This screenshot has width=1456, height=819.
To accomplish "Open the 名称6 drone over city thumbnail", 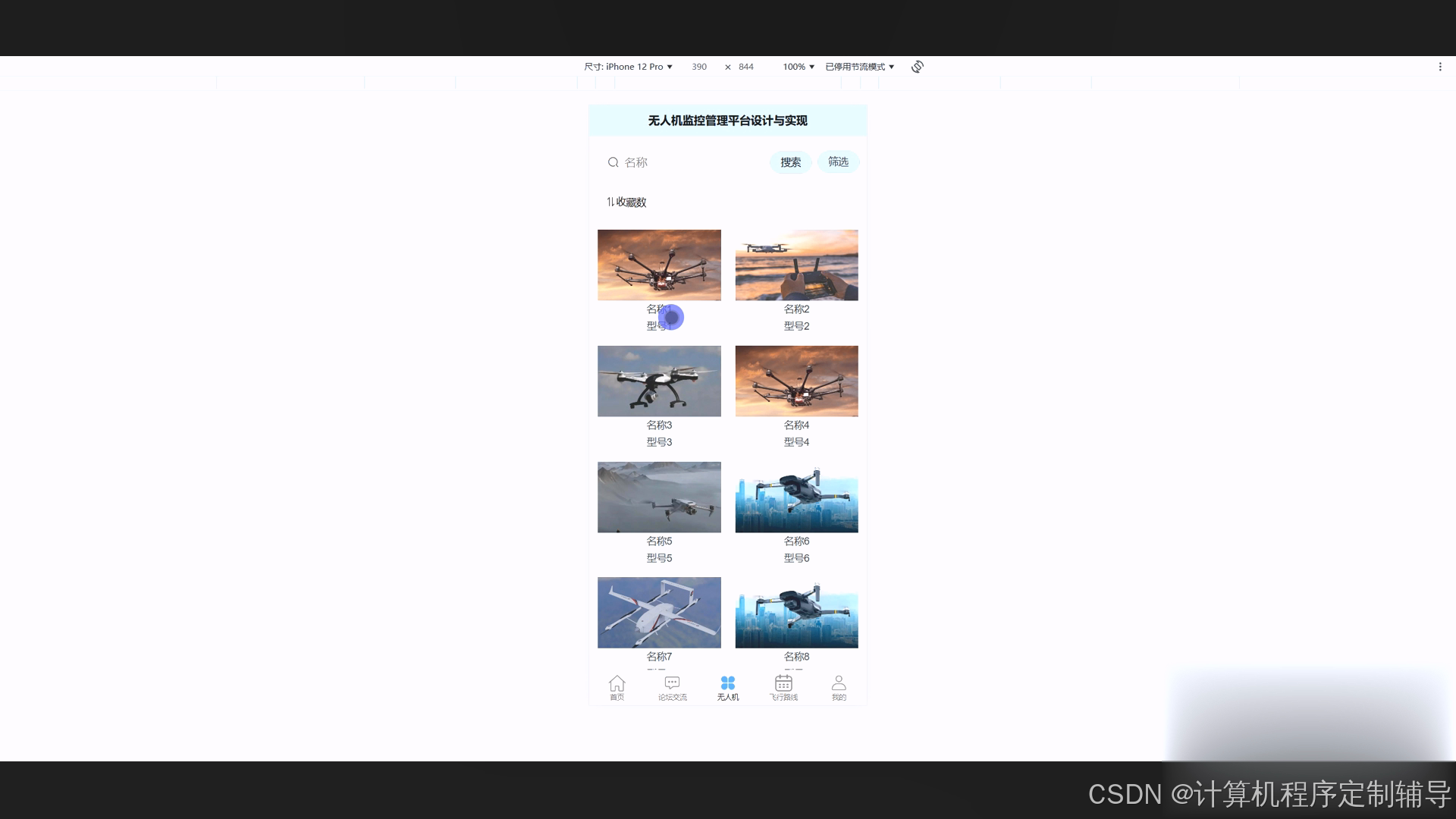I will [796, 497].
